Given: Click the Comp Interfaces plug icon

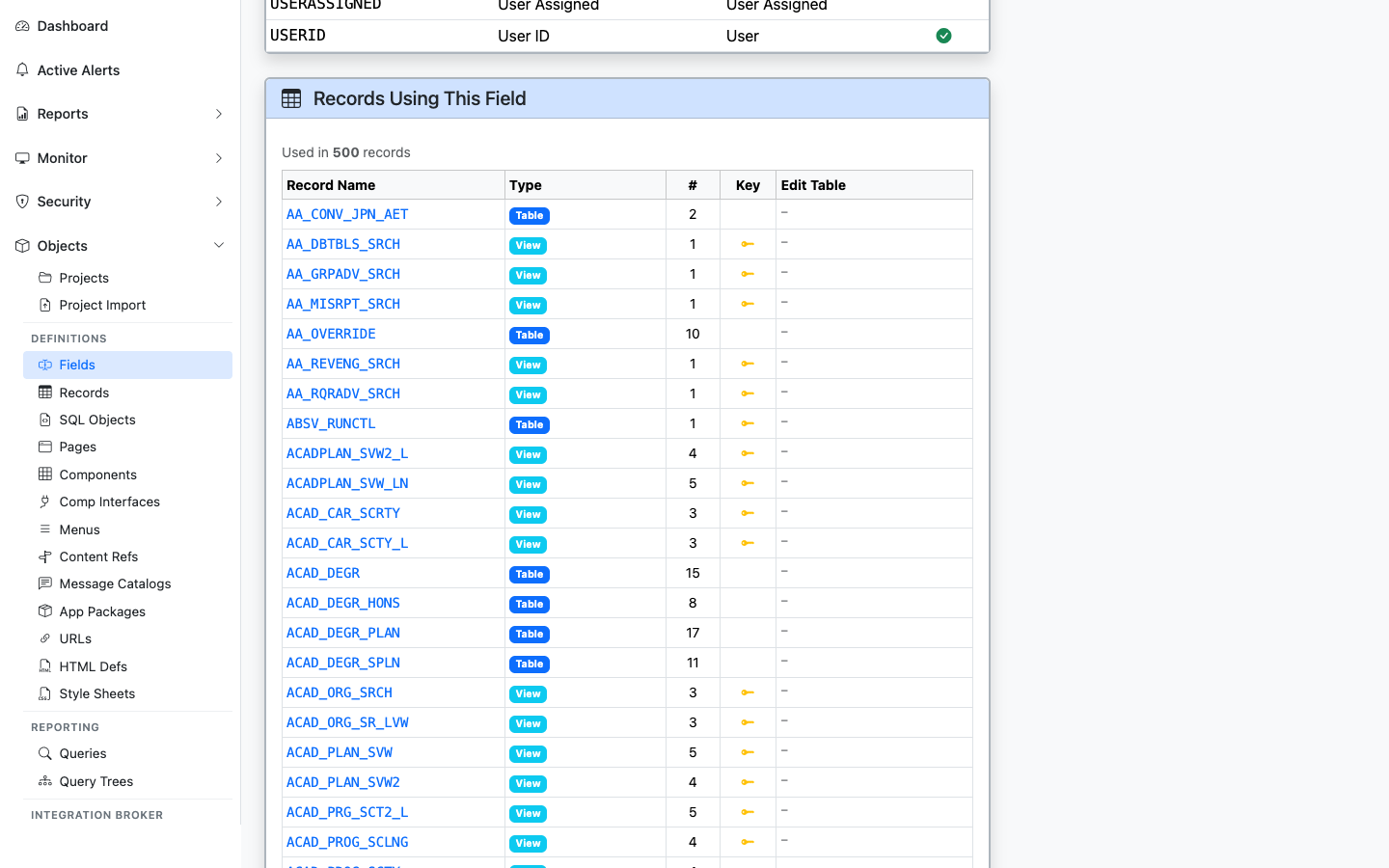Looking at the screenshot, I should 45,502.
